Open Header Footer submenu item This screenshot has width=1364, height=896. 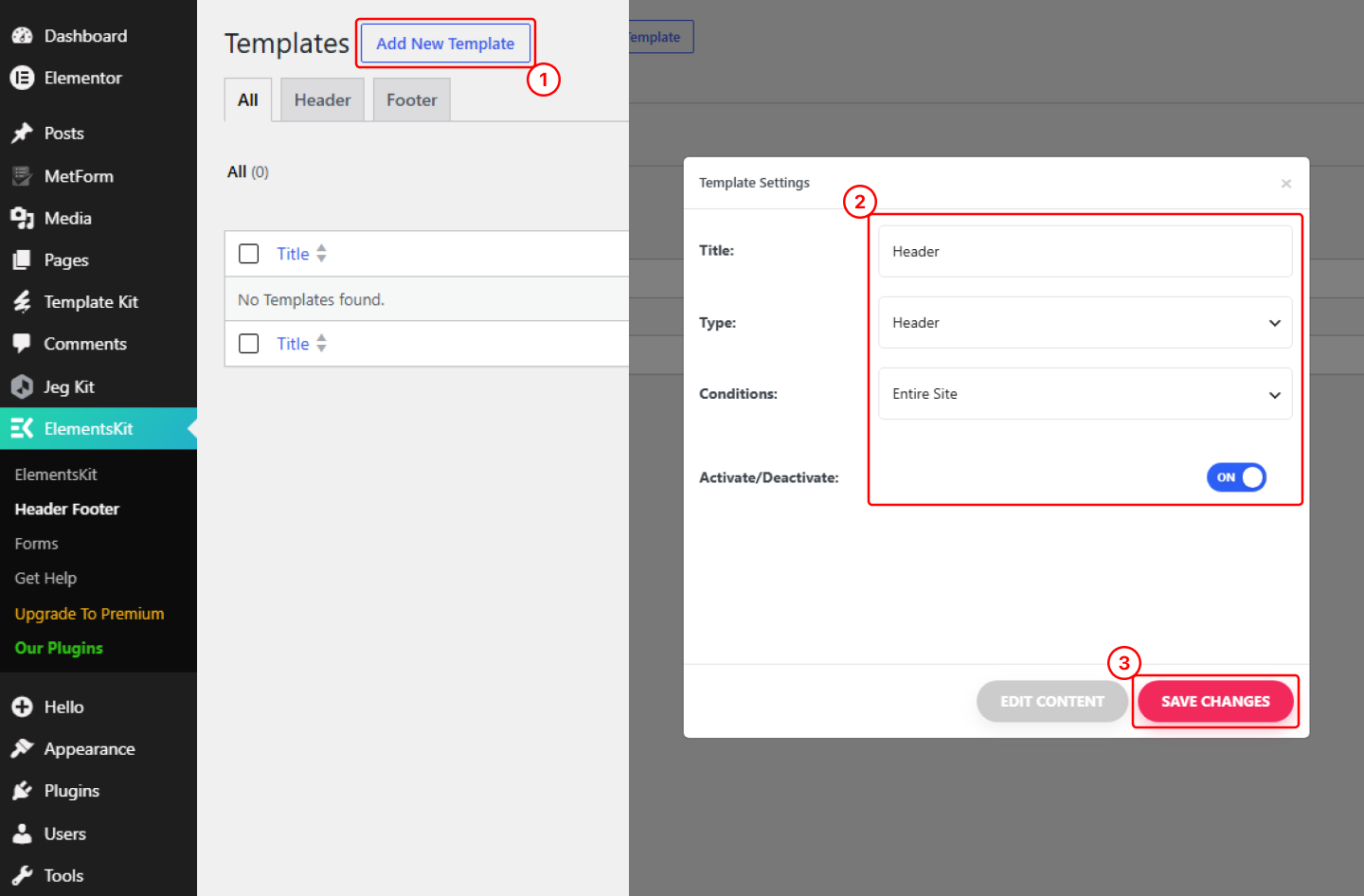pyautogui.click(x=67, y=509)
